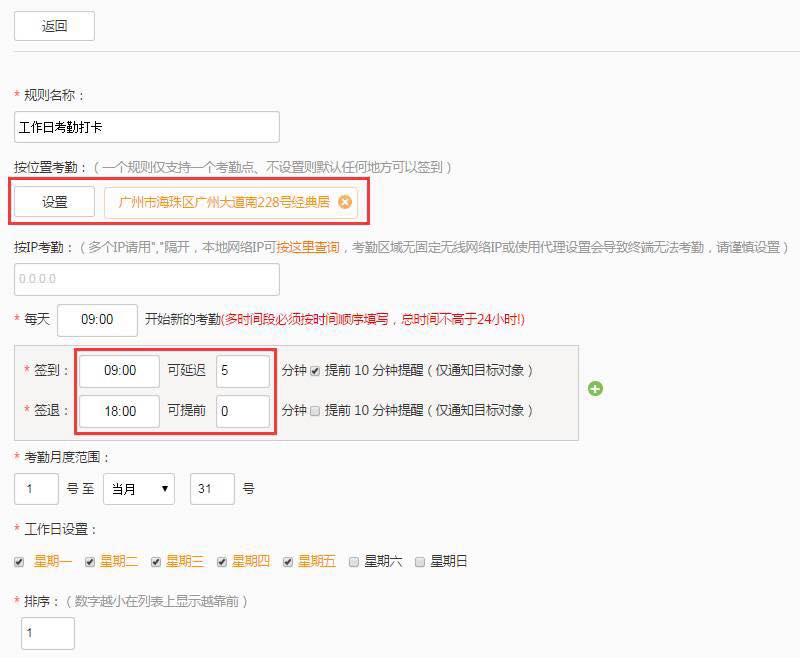Uncheck 星期五 workday
This screenshot has height=658, width=800.
click(288, 562)
